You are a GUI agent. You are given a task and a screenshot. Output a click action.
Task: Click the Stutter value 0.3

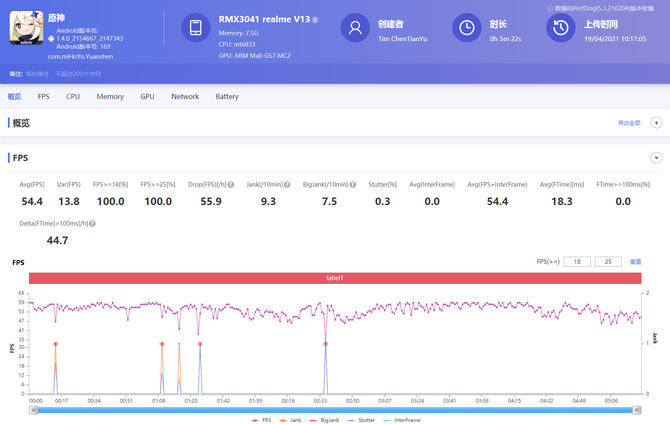point(382,202)
